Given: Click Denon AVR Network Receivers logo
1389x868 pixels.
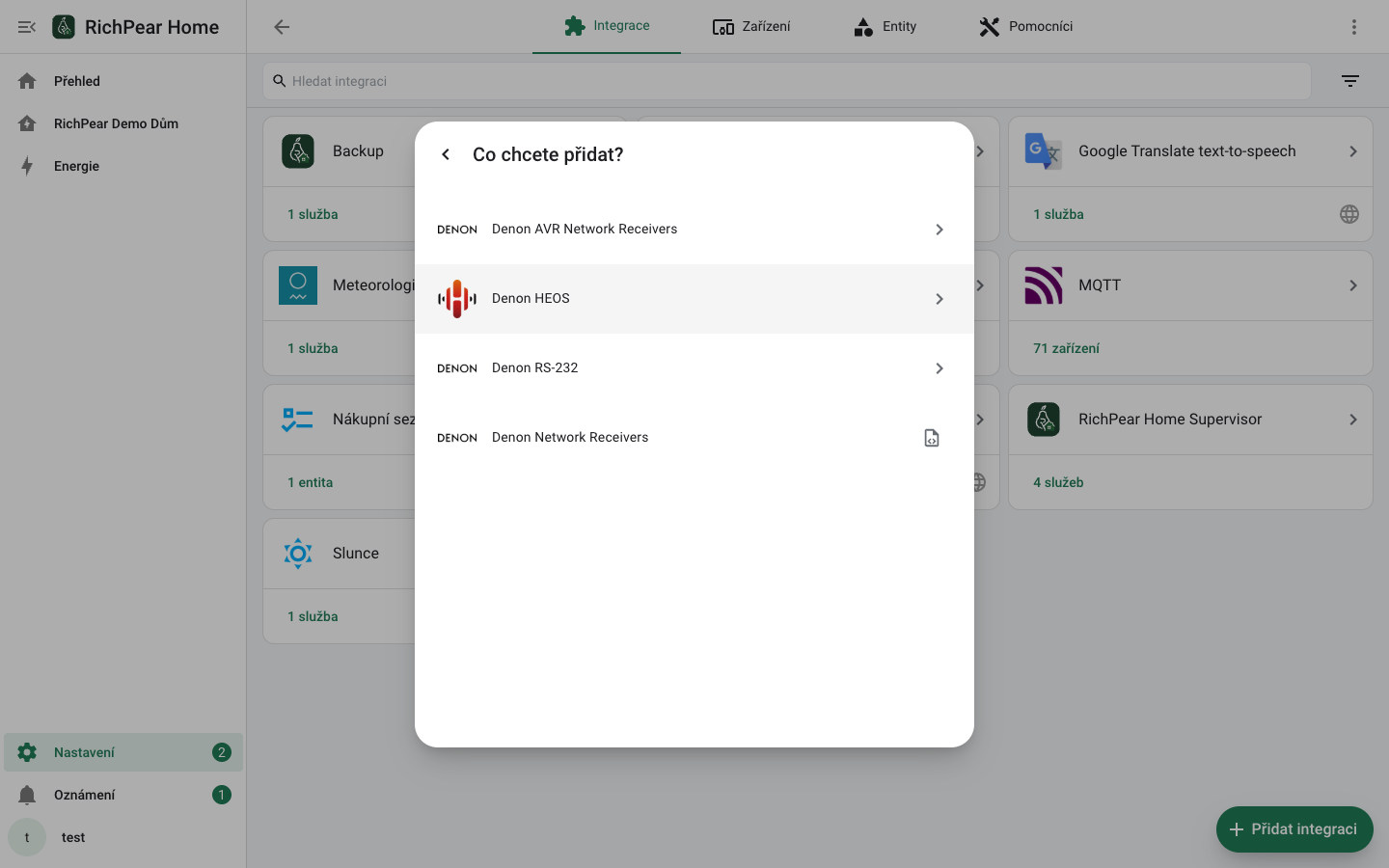Looking at the screenshot, I should click(457, 230).
